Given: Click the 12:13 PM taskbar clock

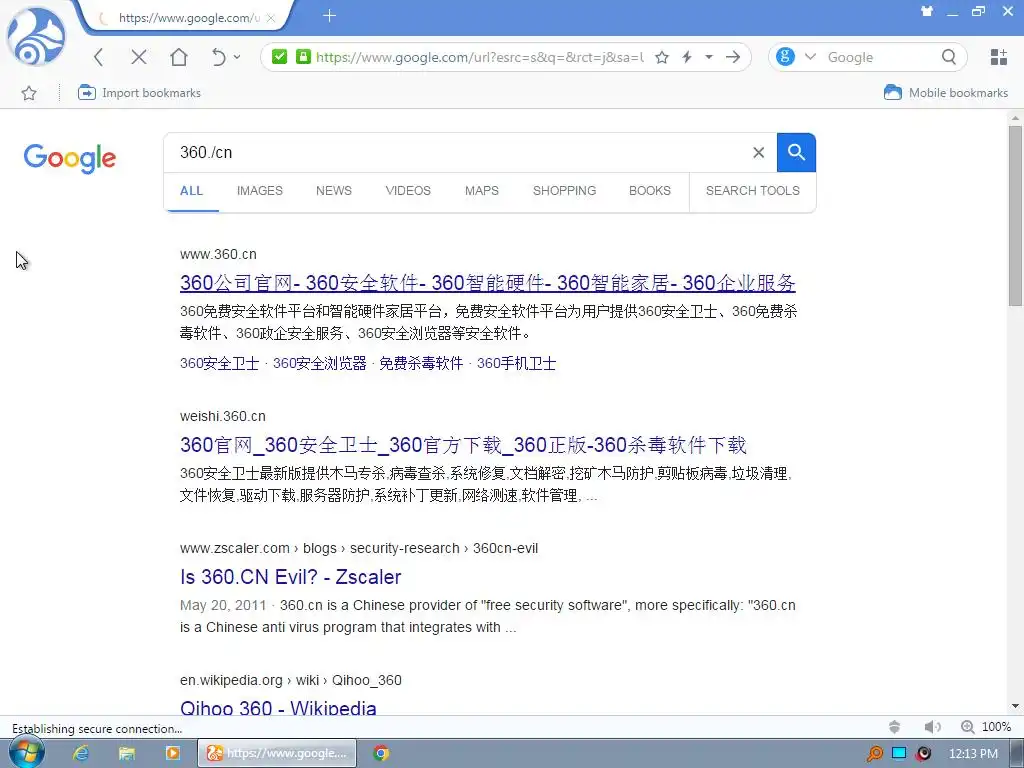Looking at the screenshot, I should [973, 754].
